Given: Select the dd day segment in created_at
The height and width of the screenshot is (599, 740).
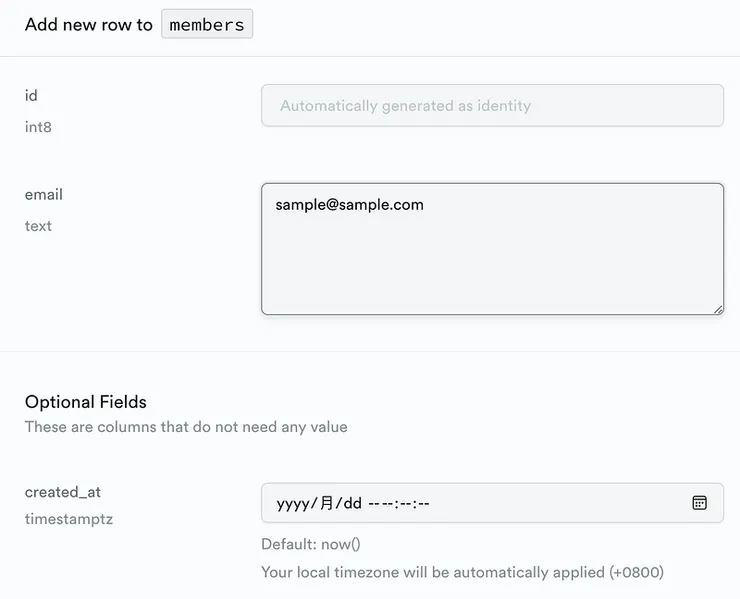Looking at the screenshot, I should pyautogui.click(x=351, y=504).
